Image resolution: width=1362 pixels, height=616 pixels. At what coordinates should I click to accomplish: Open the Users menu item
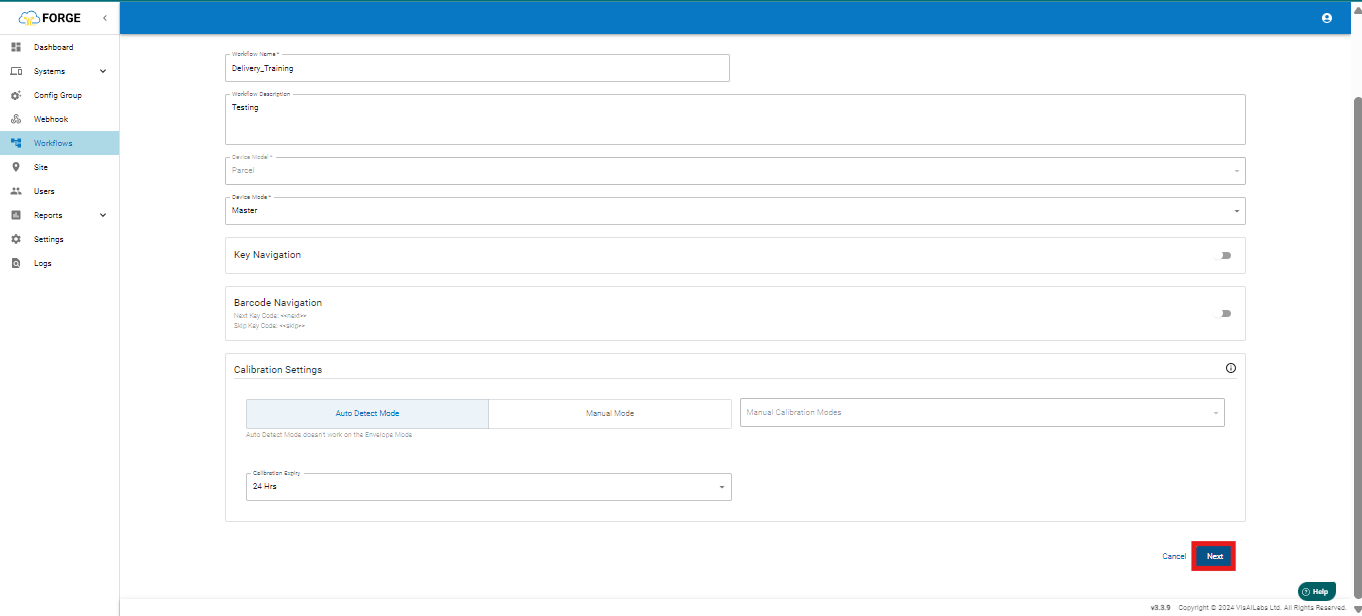point(59,191)
